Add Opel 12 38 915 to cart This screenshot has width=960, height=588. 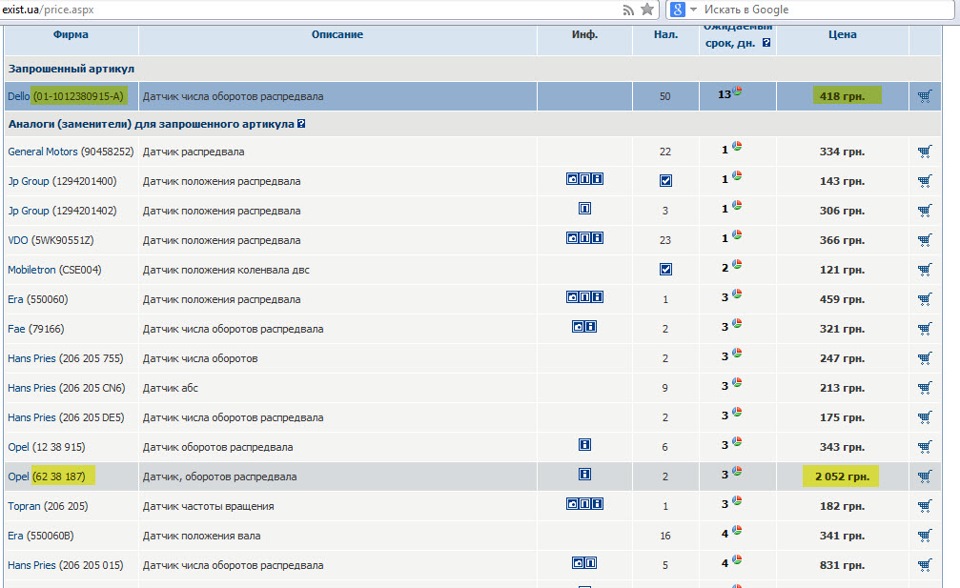[x=924, y=447]
